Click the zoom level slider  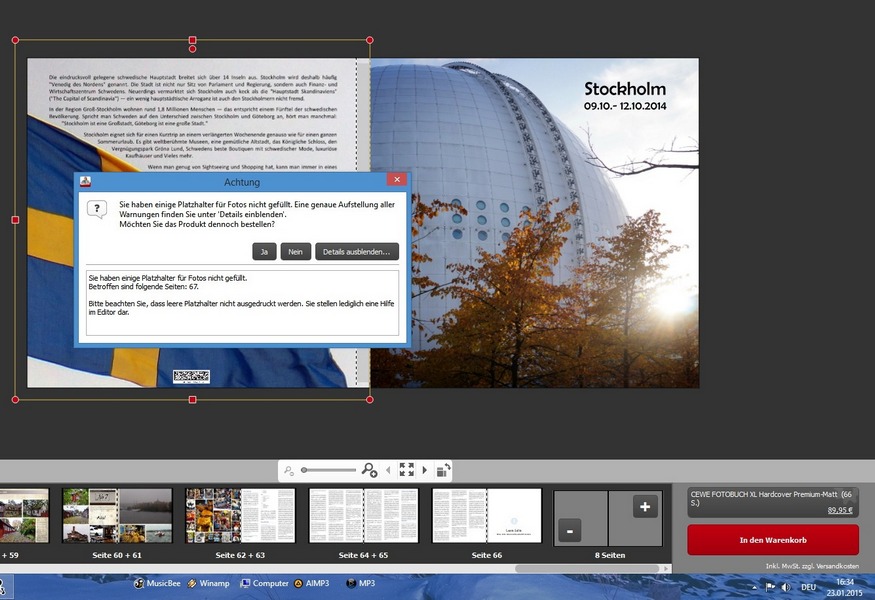(x=328, y=470)
